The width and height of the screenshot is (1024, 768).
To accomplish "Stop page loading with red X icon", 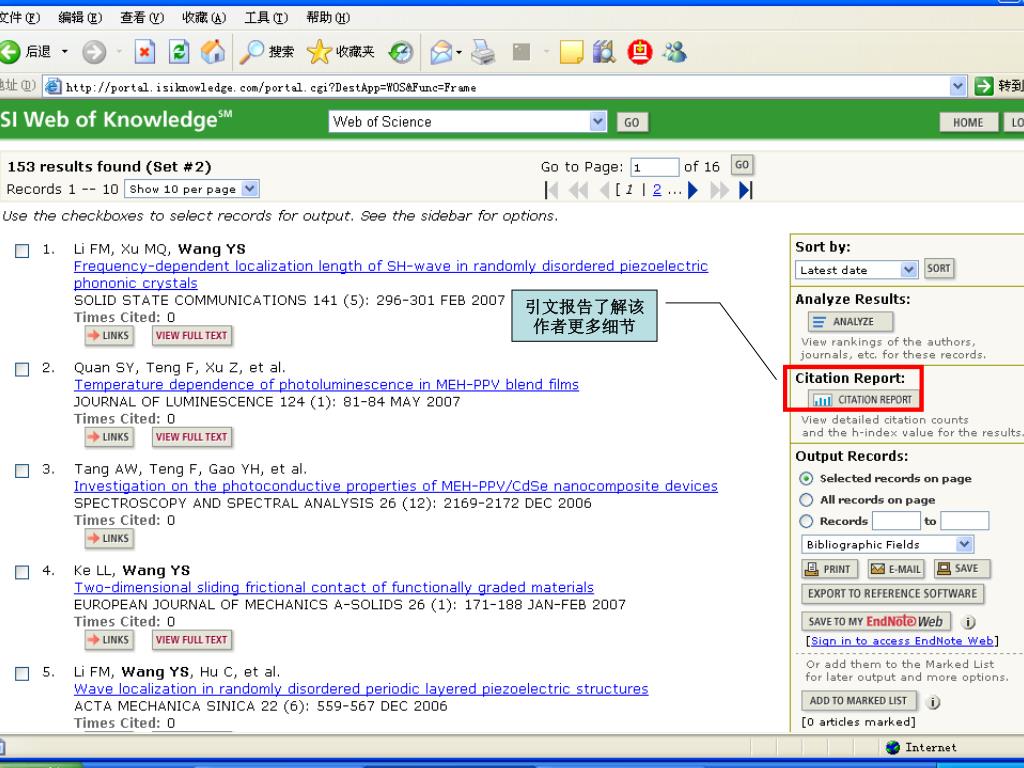I will point(144,52).
